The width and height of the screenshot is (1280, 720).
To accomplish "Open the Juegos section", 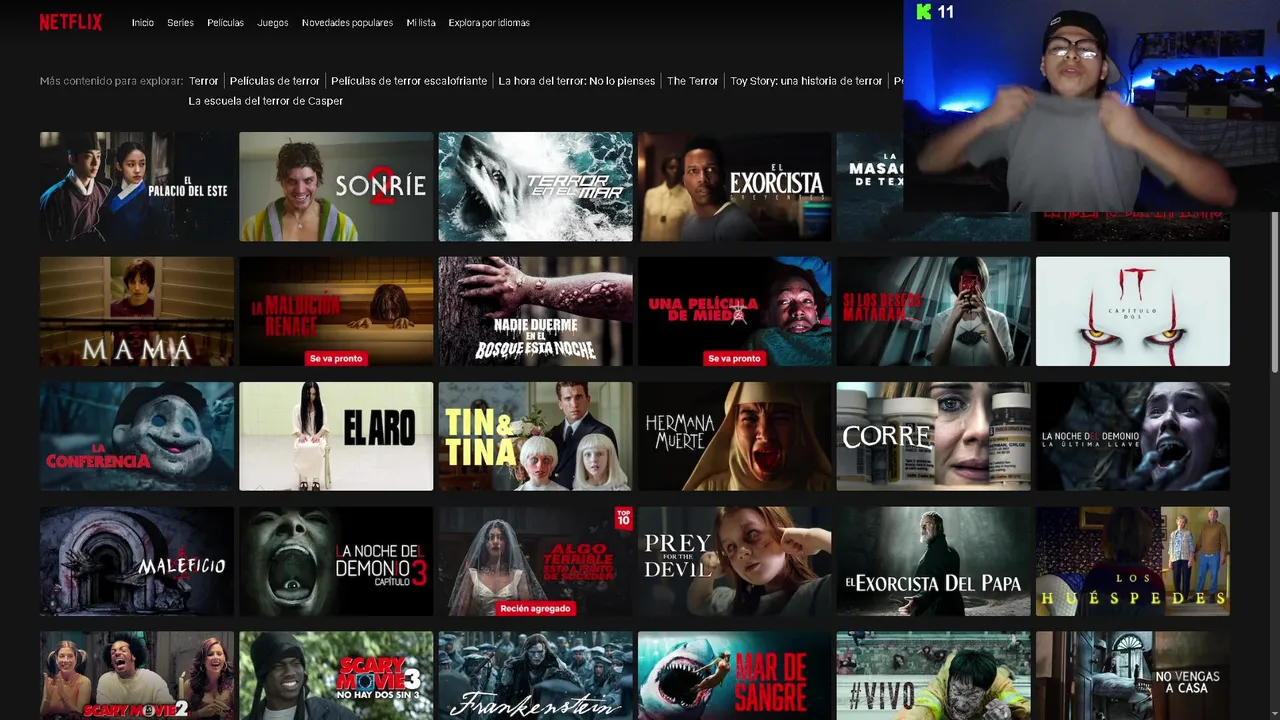I will coord(273,23).
